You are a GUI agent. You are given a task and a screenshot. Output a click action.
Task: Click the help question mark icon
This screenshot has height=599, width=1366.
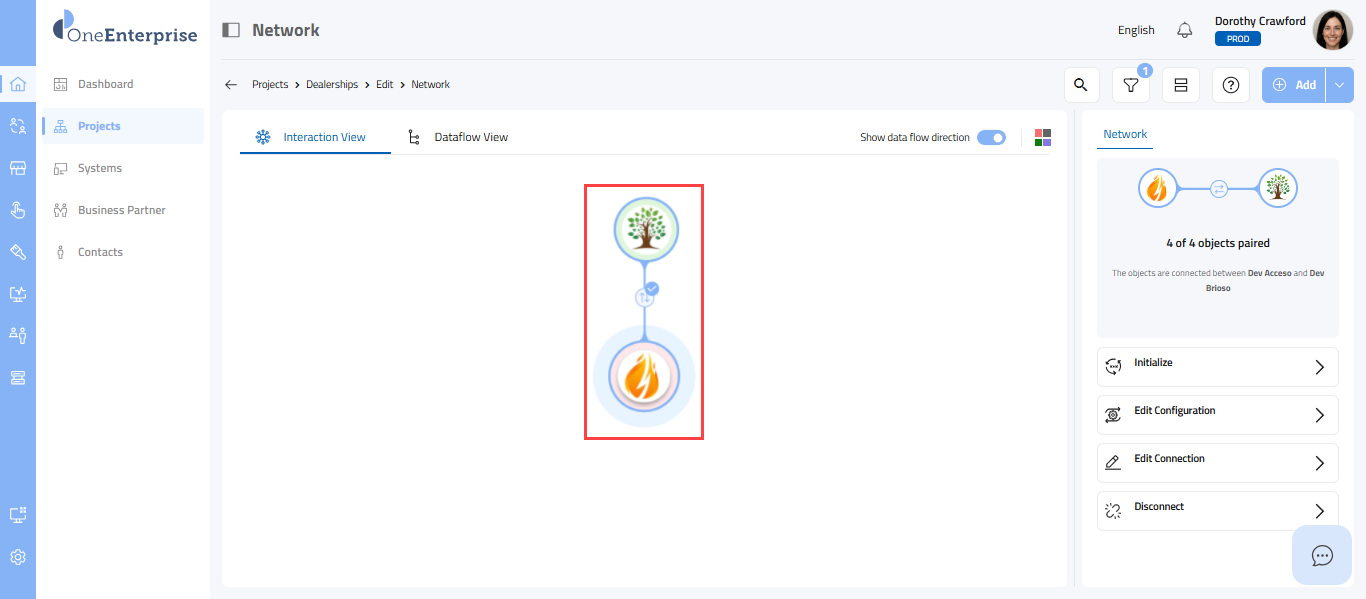(x=1230, y=85)
